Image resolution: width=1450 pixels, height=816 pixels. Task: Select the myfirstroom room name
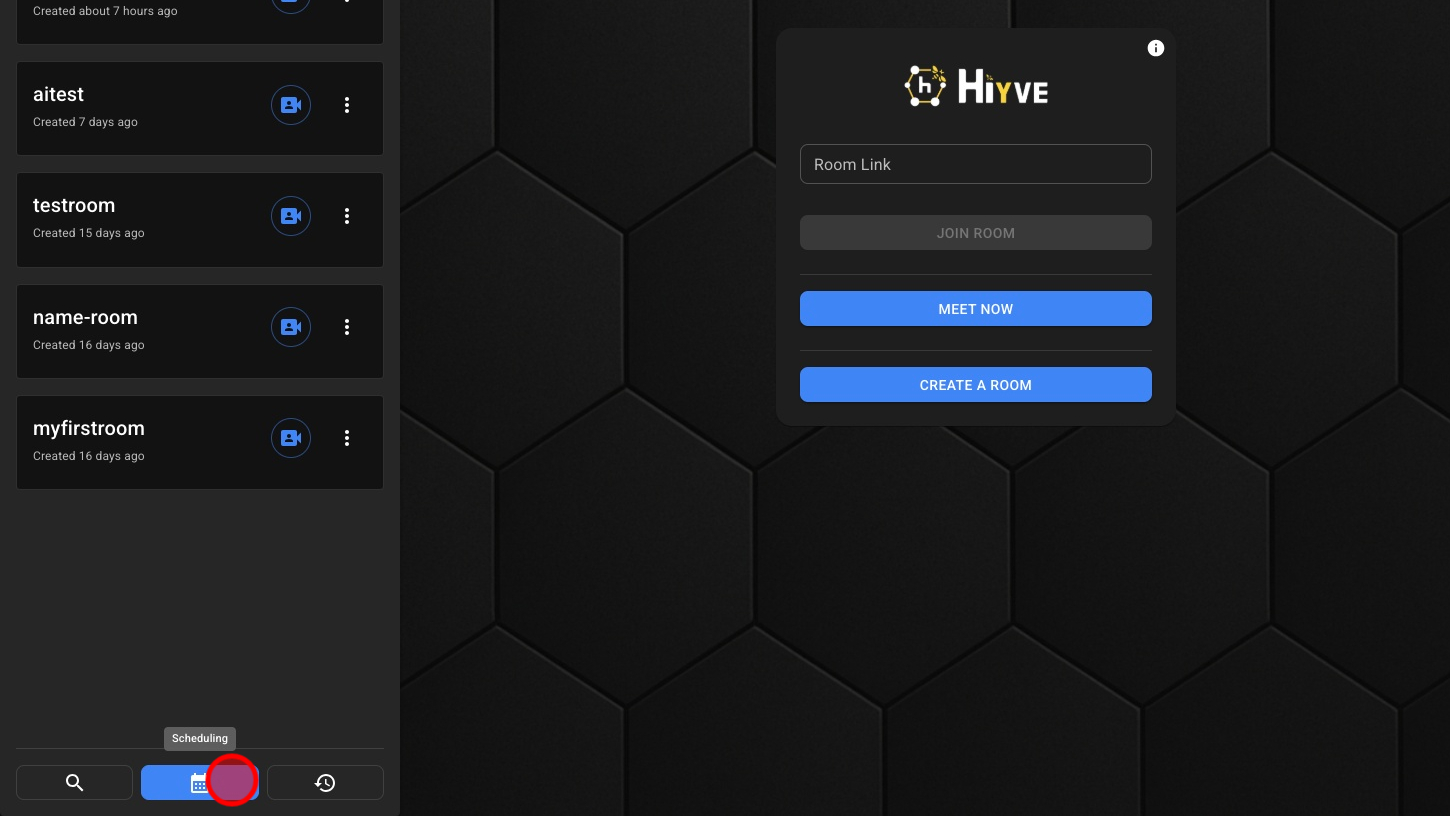click(89, 428)
